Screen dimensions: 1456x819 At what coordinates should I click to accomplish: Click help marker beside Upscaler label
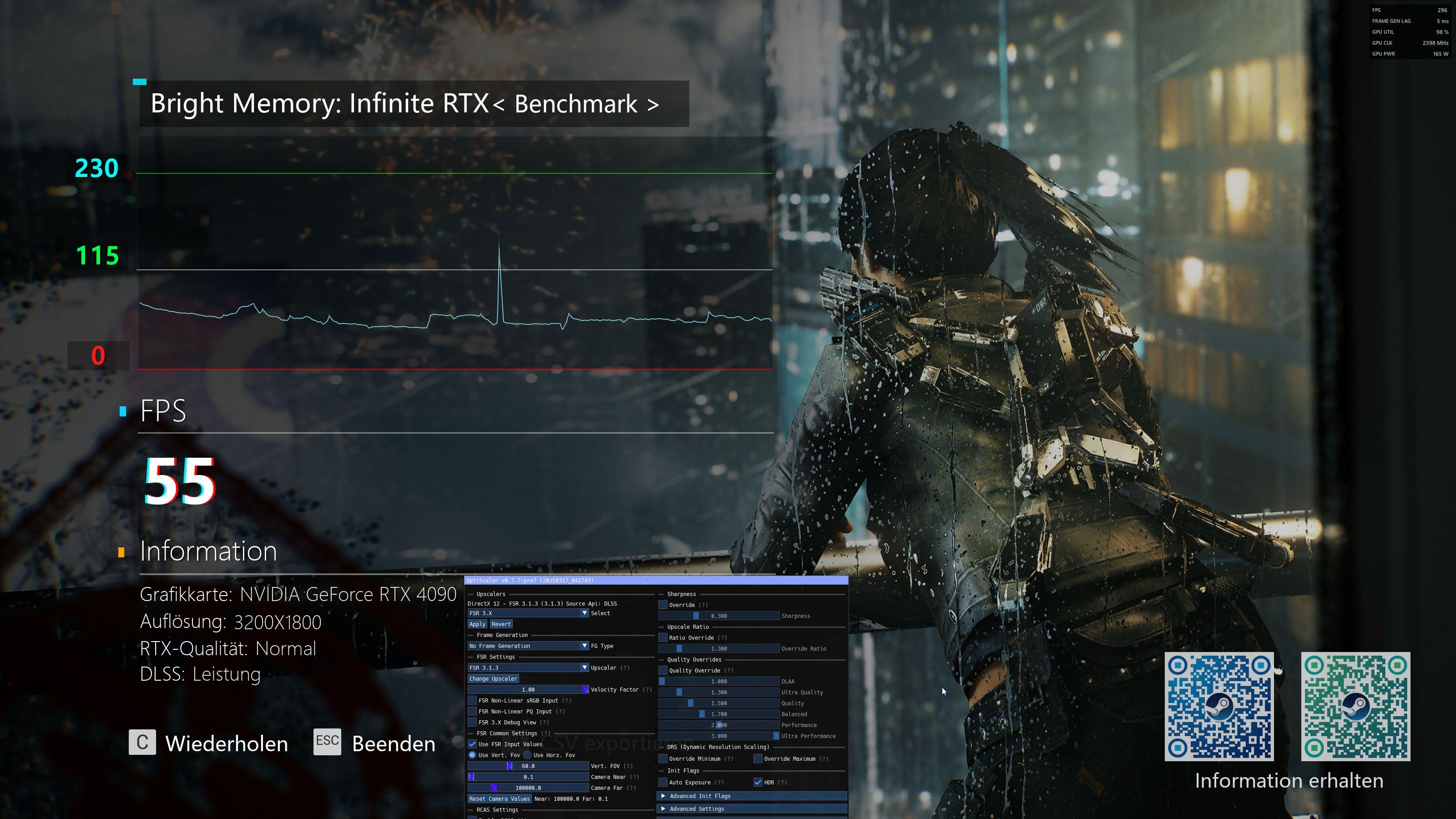(625, 667)
